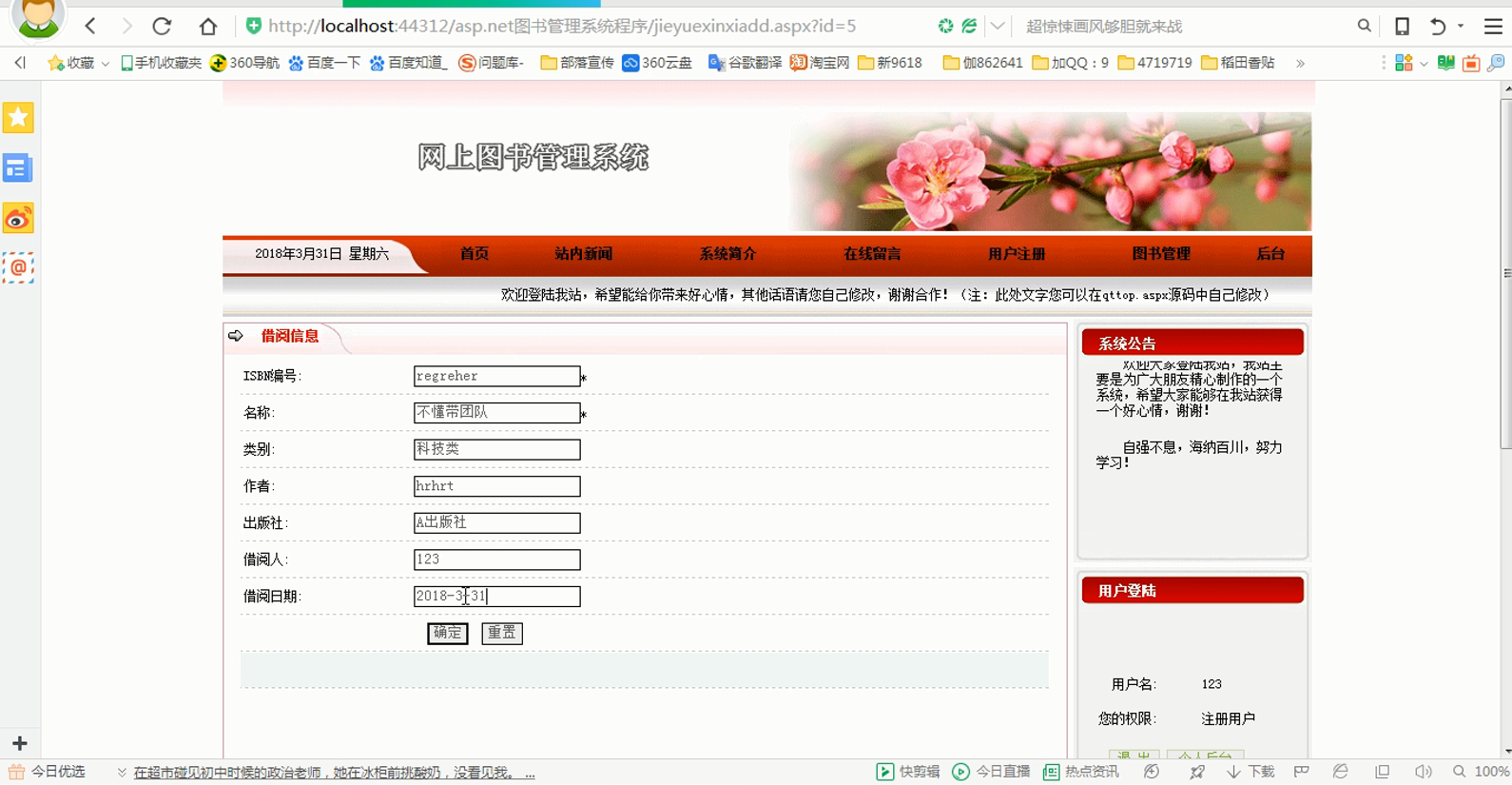Reload the page with the refresh icon
Viewport: 1512px width, 785px height.
coord(162,26)
